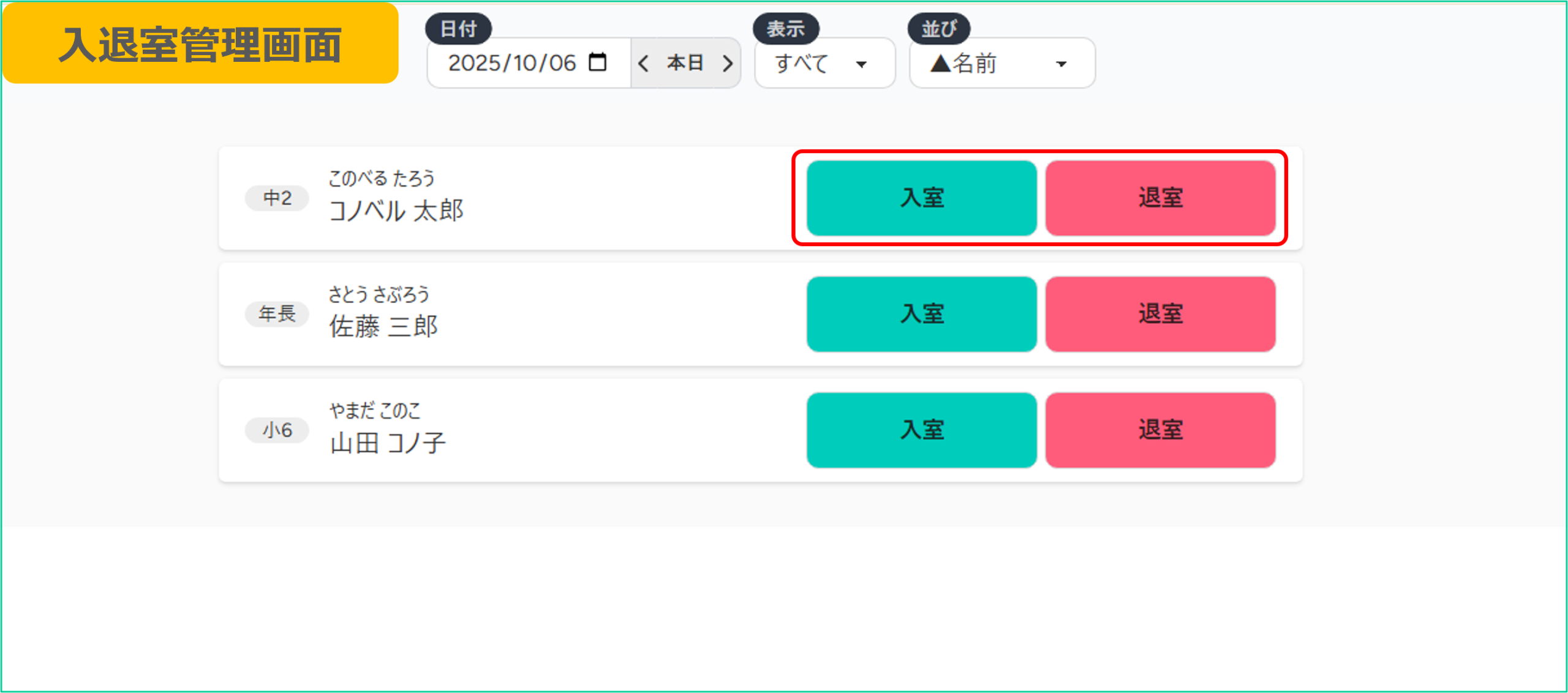Click the 年長 grade badge

277,314
